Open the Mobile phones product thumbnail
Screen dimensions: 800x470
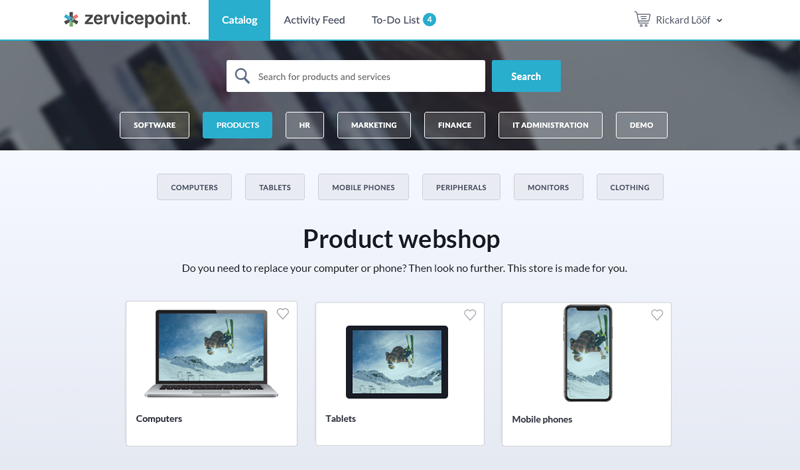pos(588,353)
